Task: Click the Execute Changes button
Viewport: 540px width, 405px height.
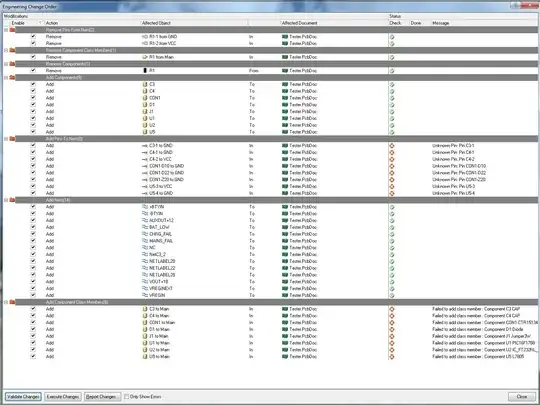Action: point(63,397)
